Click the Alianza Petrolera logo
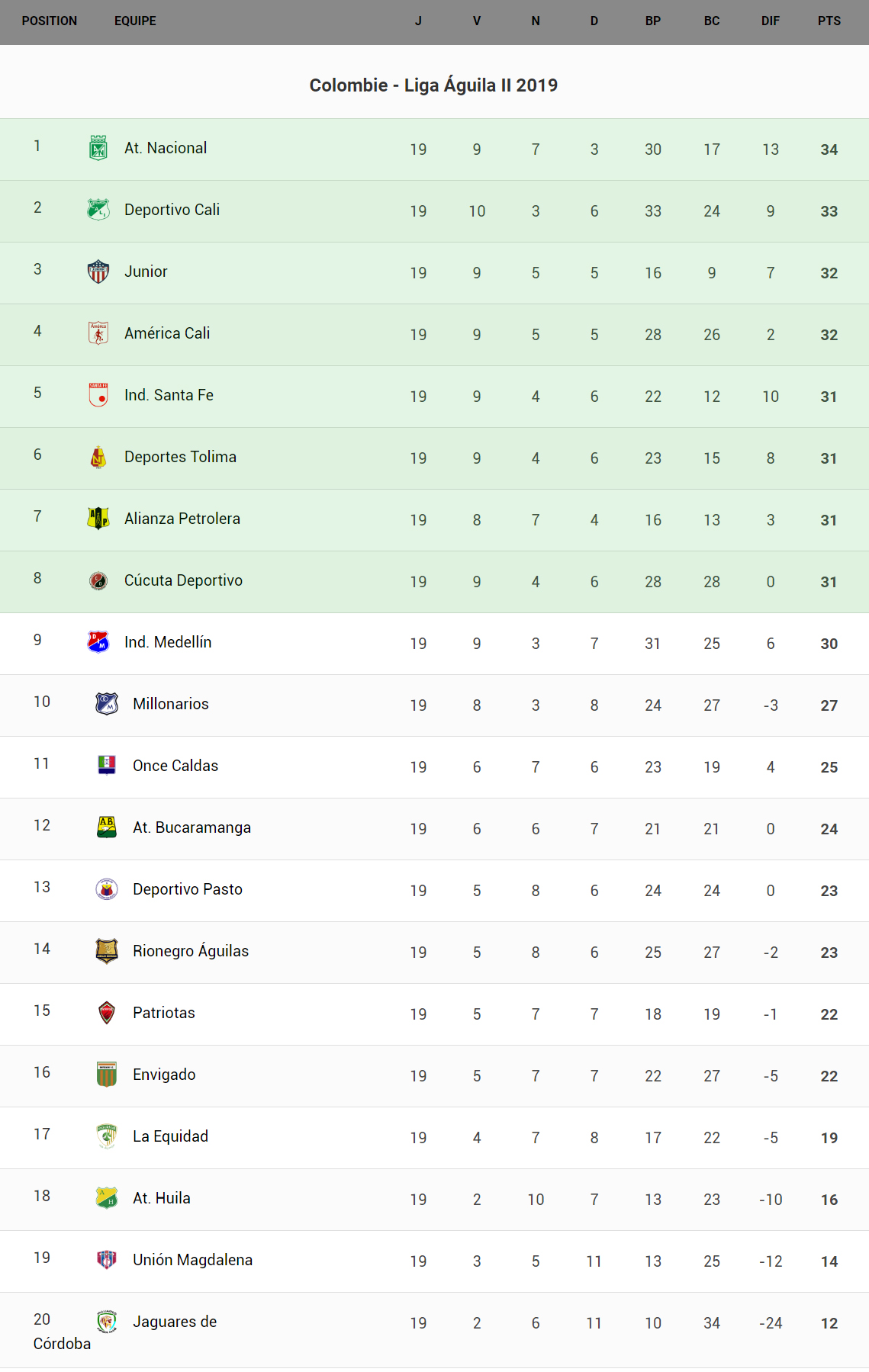 point(98,519)
